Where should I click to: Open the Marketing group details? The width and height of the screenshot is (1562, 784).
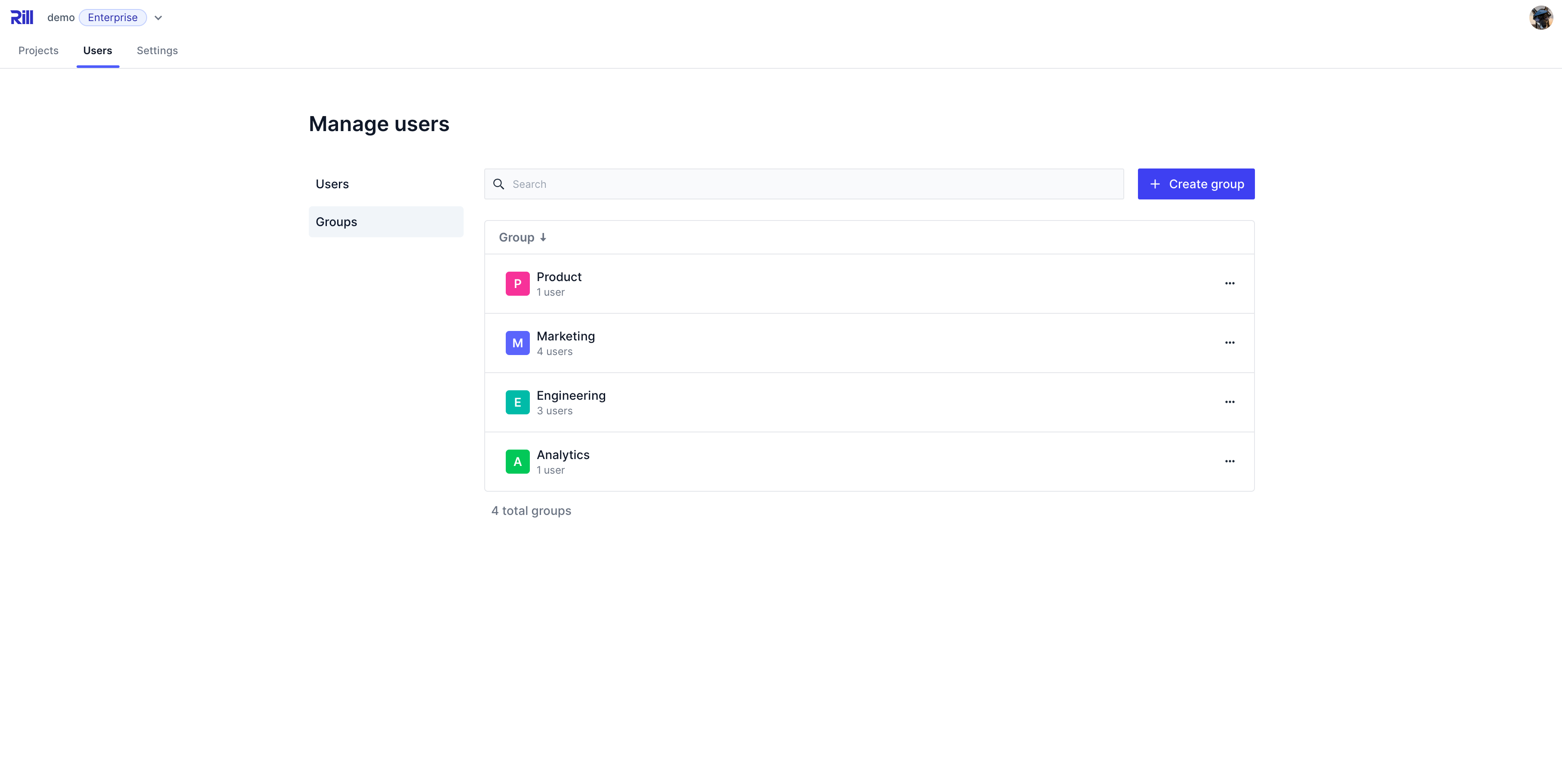pyautogui.click(x=566, y=336)
